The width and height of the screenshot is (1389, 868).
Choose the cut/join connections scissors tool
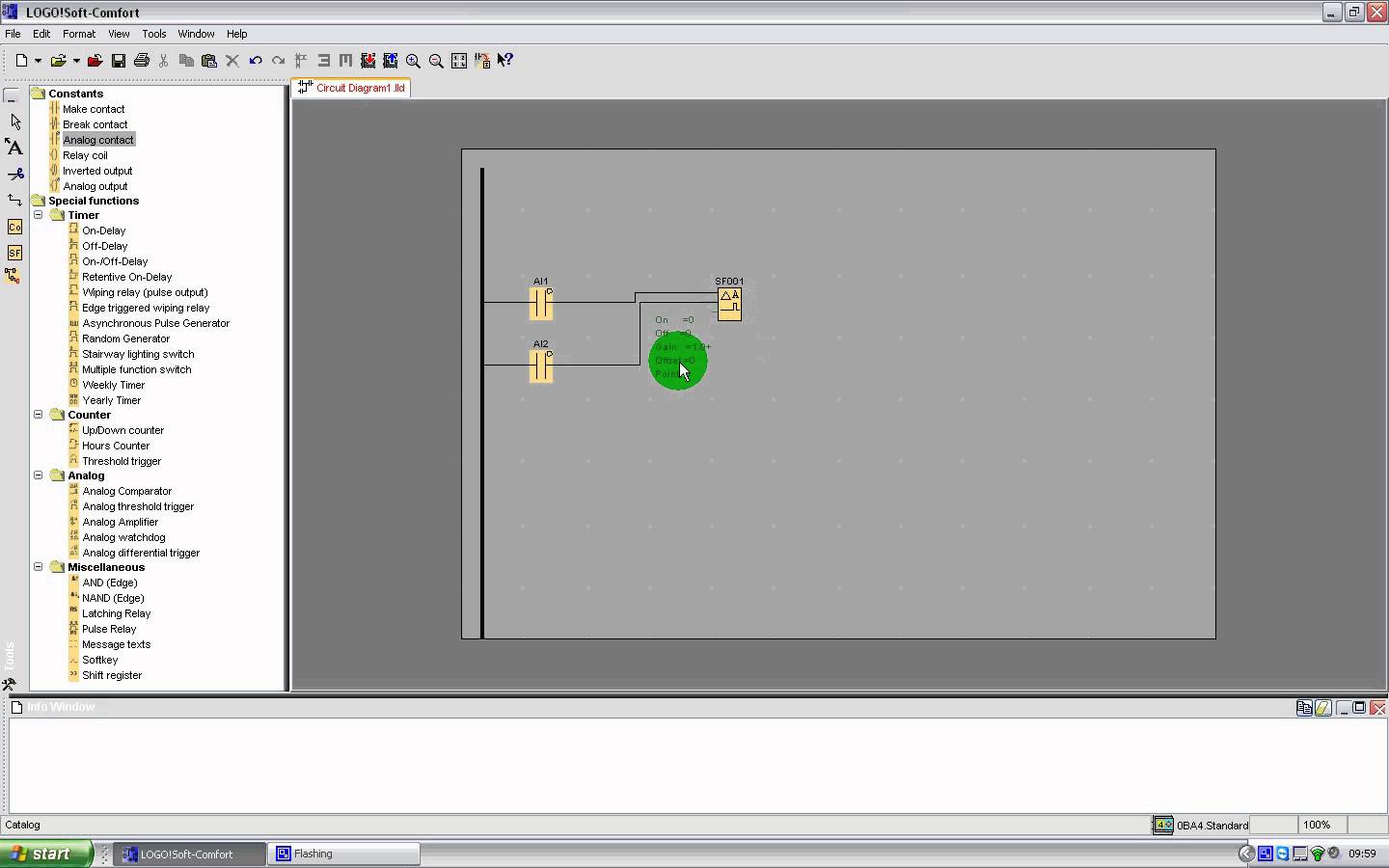[x=14, y=175]
